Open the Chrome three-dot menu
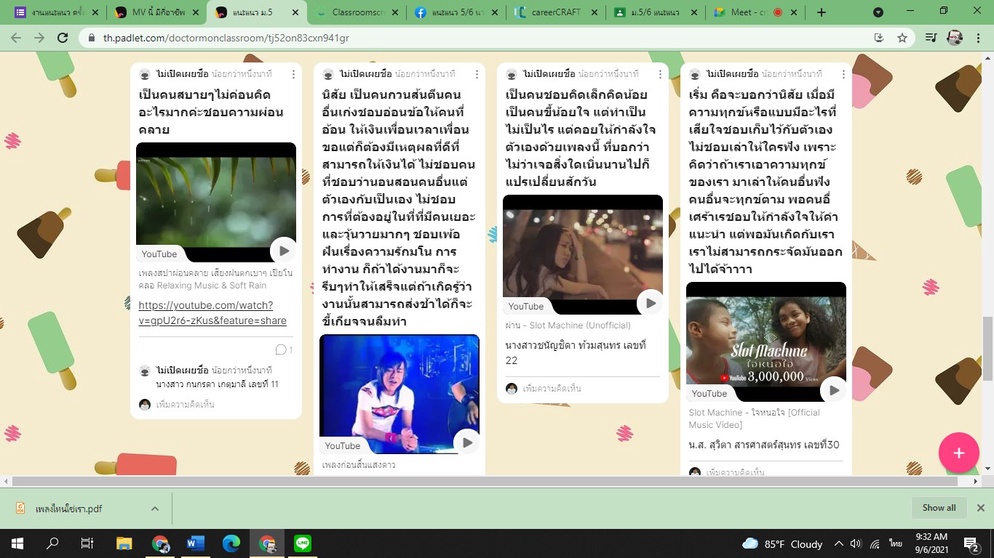This screenshot has width=994, height=558. coord(976,37)
